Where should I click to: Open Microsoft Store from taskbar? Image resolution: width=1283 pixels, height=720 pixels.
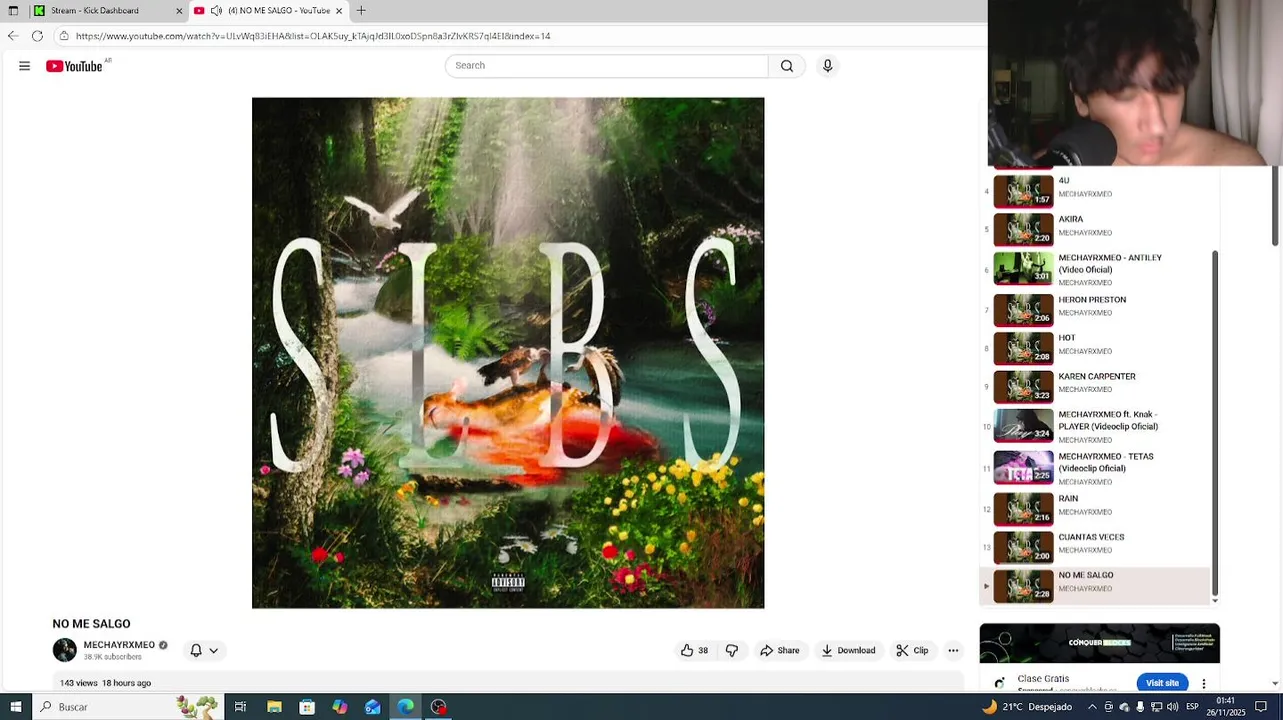(307, 707)
